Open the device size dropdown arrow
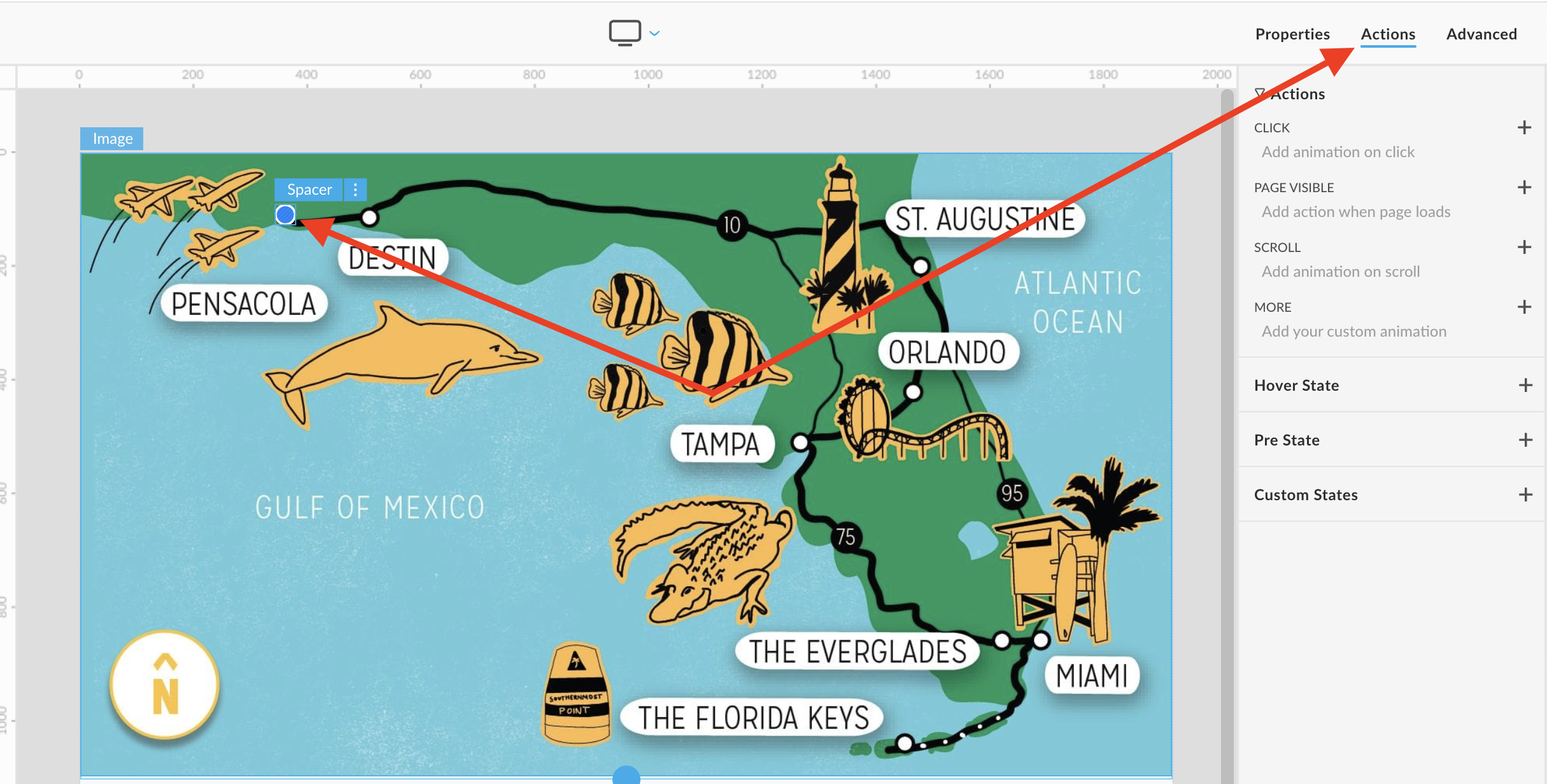Viewport: 1547px width, 784px height. pos(654,33)
